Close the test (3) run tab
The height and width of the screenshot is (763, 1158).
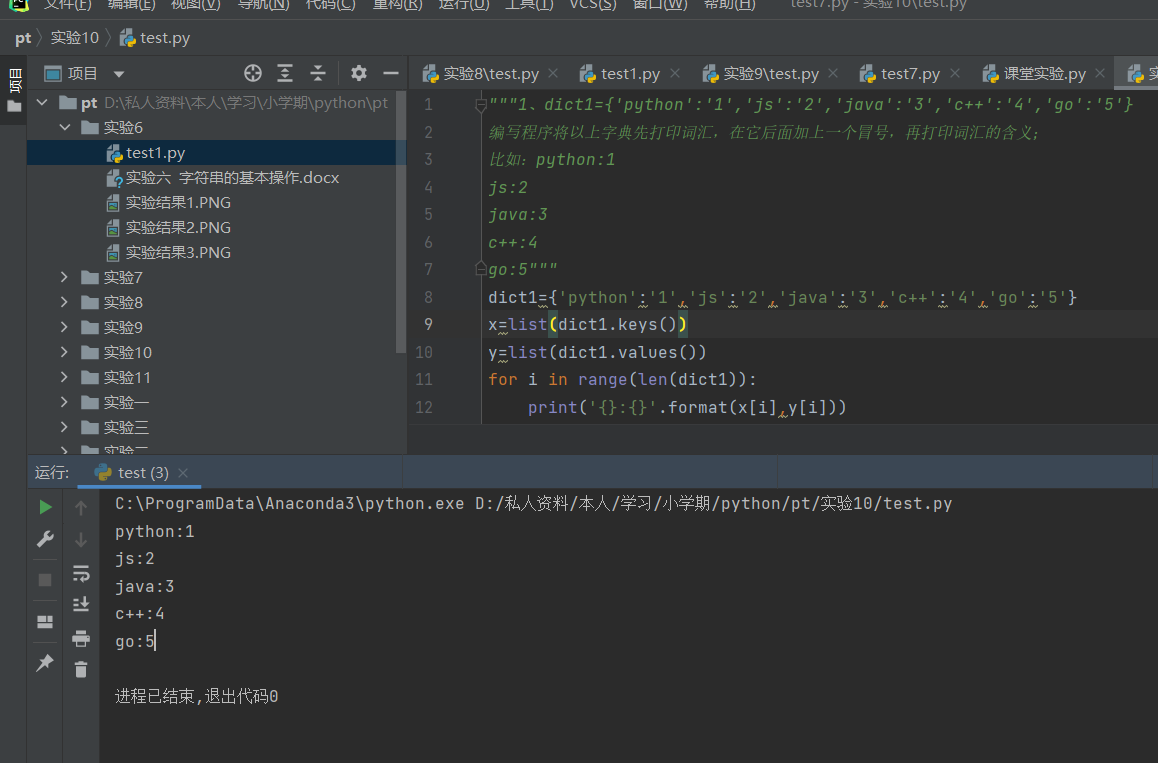(x=183, y=473)
